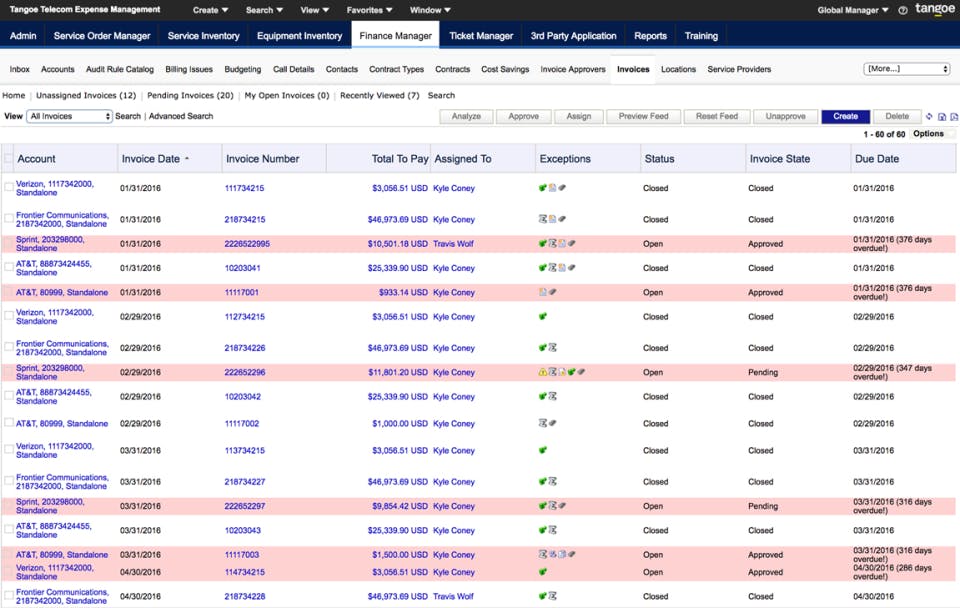Click the sort arrow on Invoice Date
This screenshot has width=960, height=608.
(187, 159)
